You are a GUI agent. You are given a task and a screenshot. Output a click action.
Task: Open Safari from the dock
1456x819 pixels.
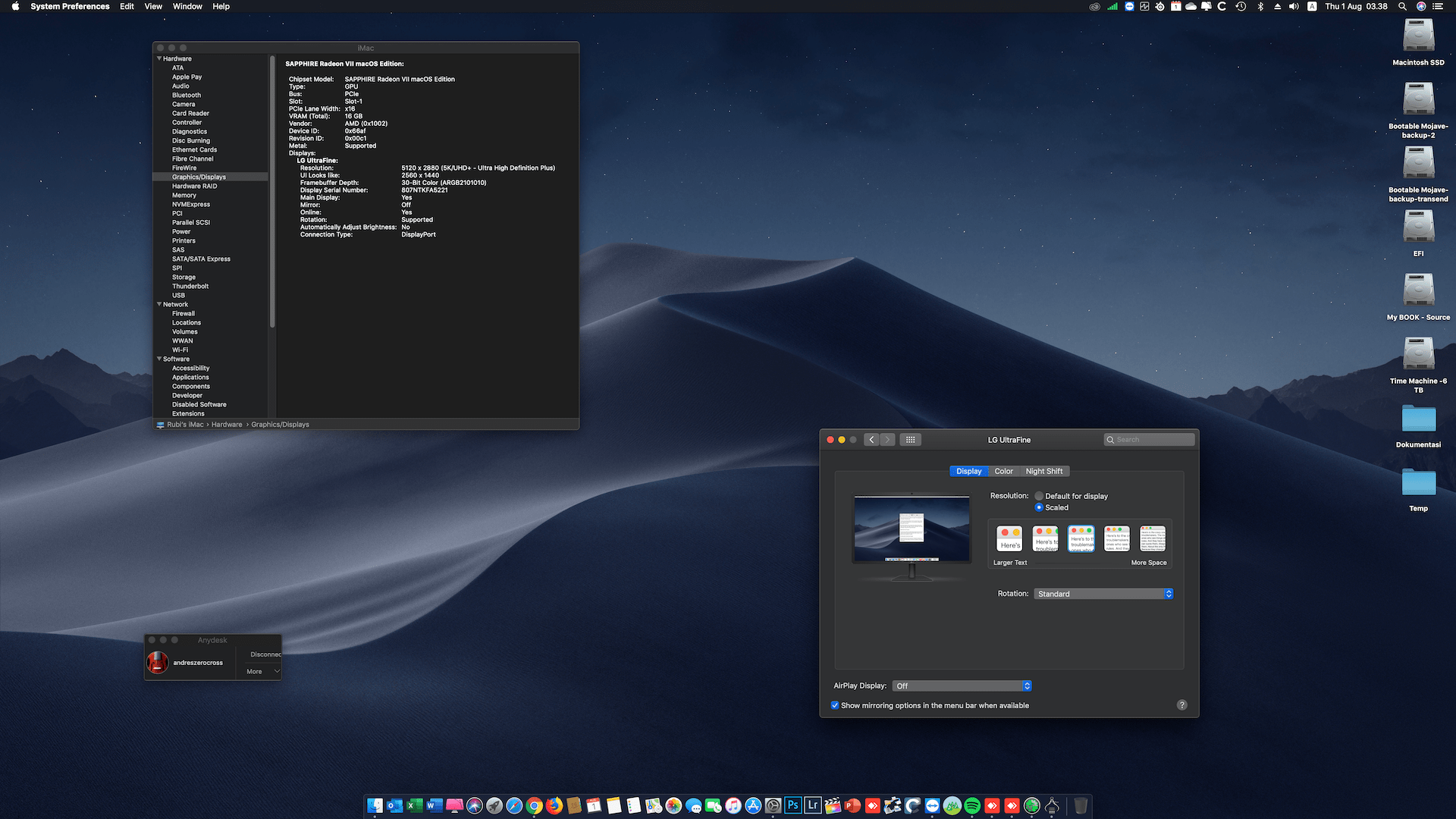tap(514, 805)
